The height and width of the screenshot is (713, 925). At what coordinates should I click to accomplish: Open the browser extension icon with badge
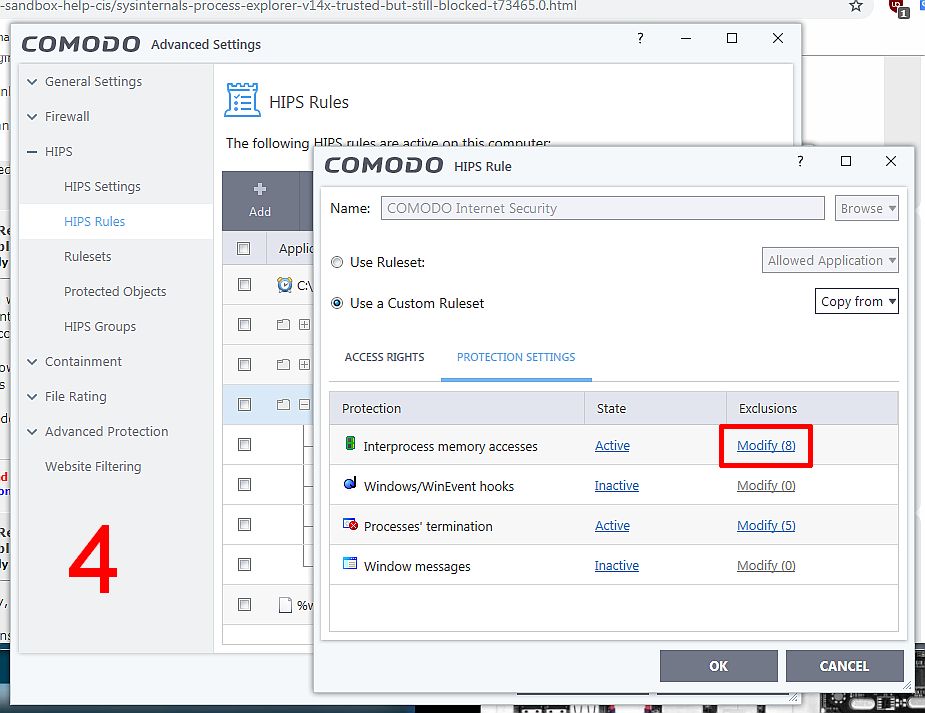coord(898,8)
